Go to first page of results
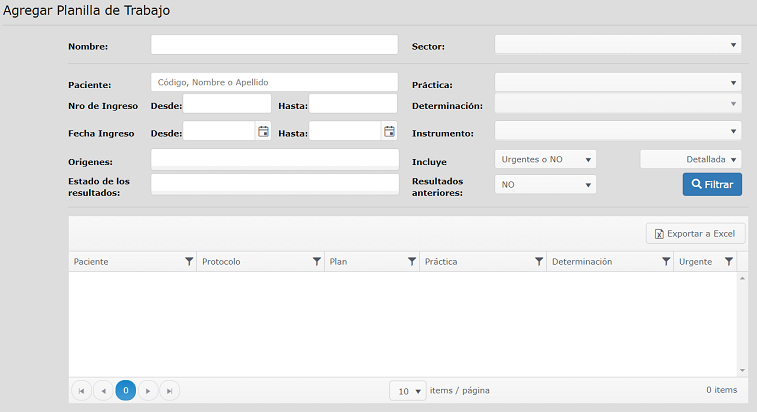 pos(81,391)
